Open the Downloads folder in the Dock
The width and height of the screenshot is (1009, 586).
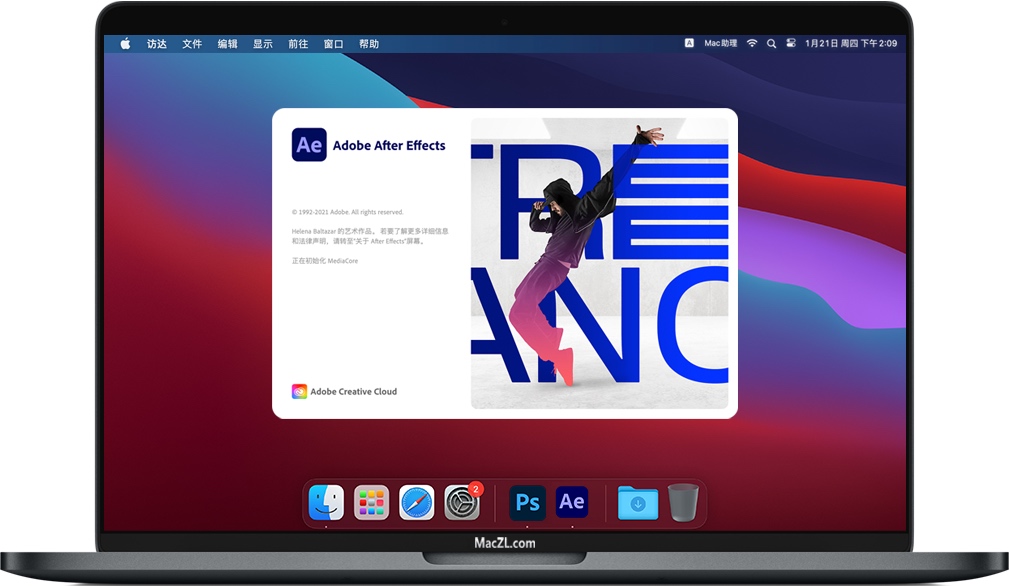click(x=637, y=502)
